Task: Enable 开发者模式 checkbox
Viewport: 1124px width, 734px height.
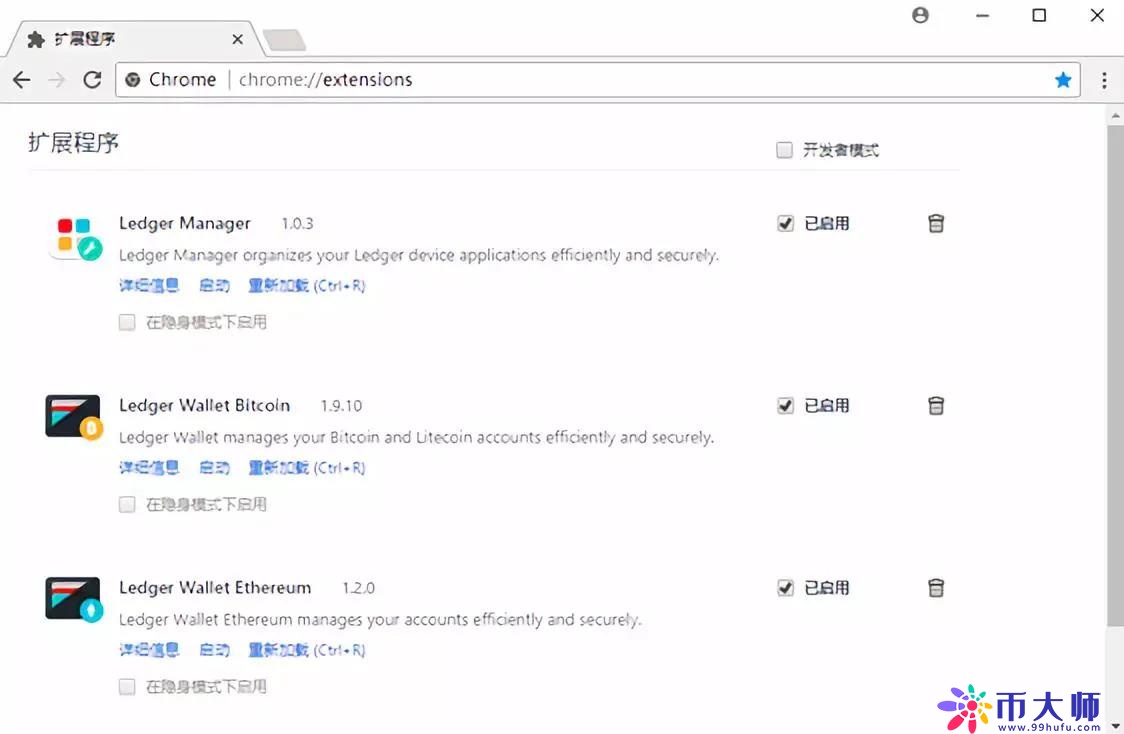Action: coord(785,150)
